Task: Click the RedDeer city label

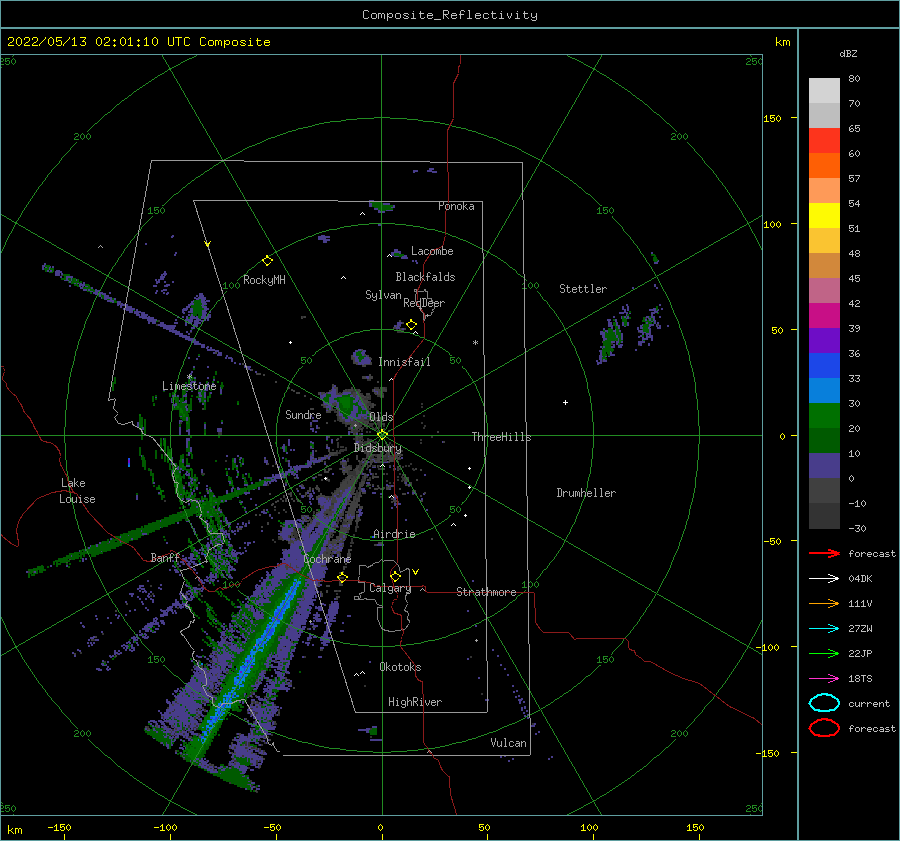Action: 424,303
